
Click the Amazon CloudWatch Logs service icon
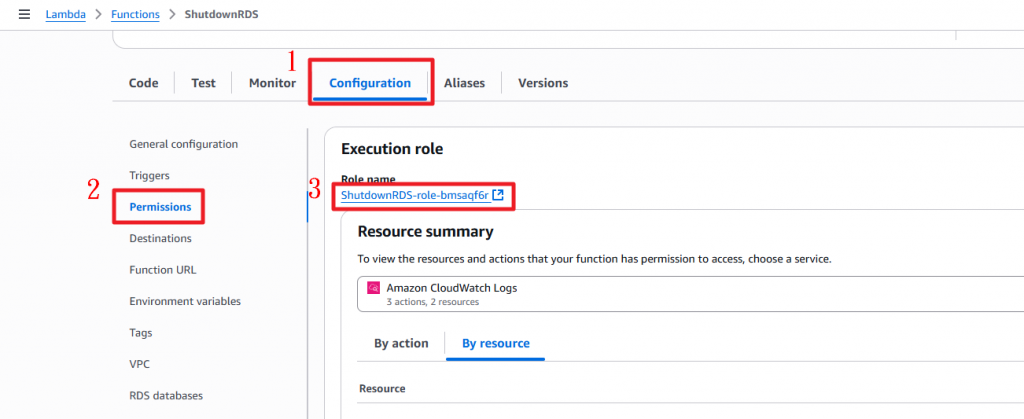(x=374, y=288)
